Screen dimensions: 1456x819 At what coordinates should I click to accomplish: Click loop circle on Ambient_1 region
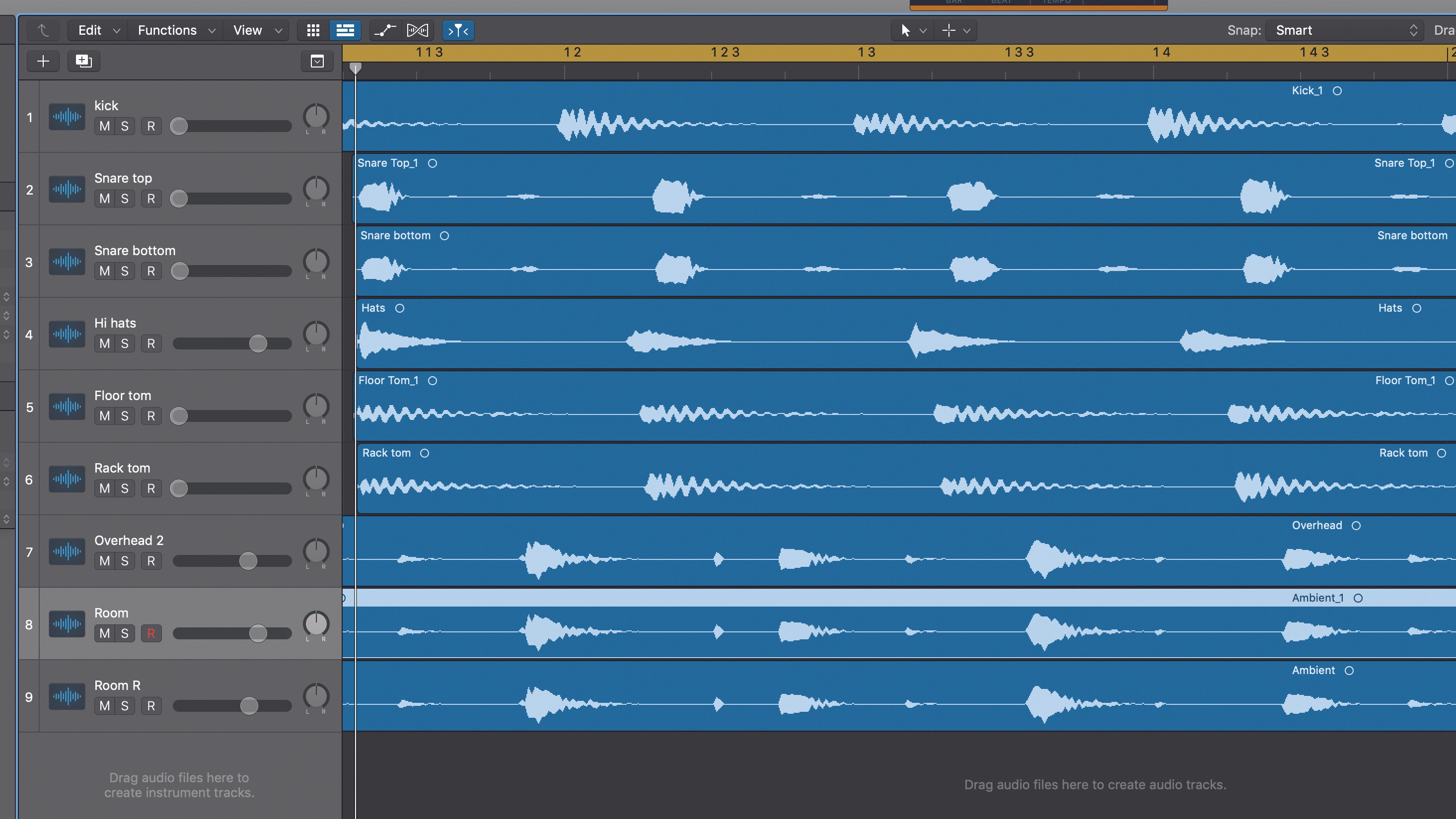(x=1358, y=598)
